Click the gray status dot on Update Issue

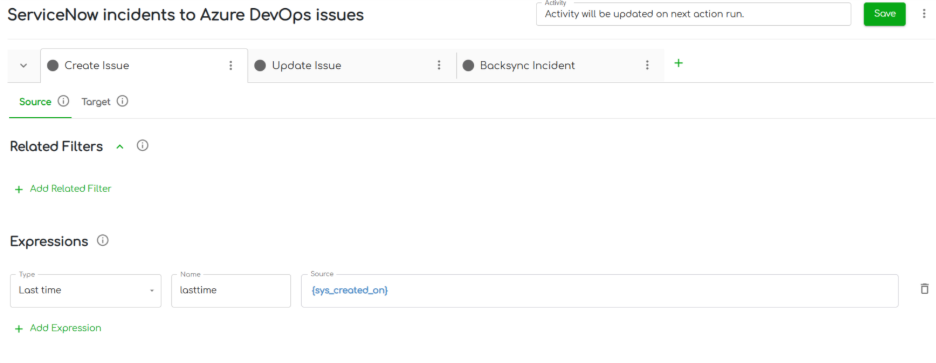260,66
